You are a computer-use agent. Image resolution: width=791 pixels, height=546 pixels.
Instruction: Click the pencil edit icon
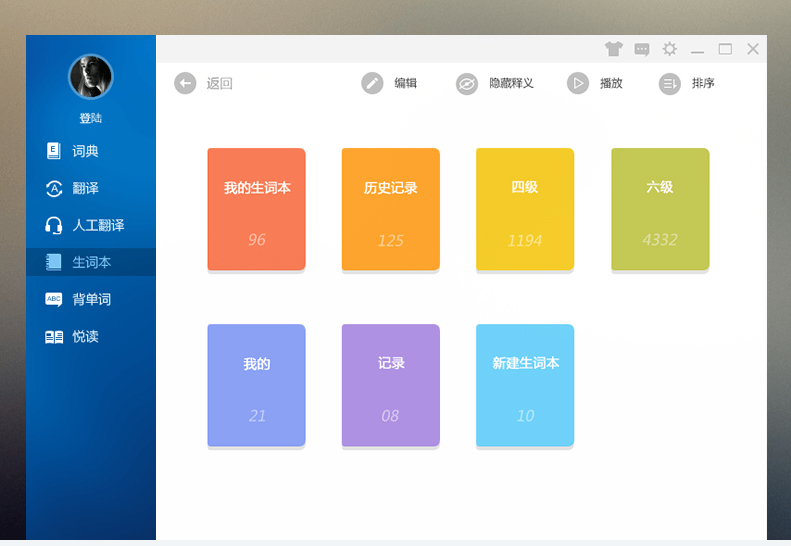(x=372, y=83)
